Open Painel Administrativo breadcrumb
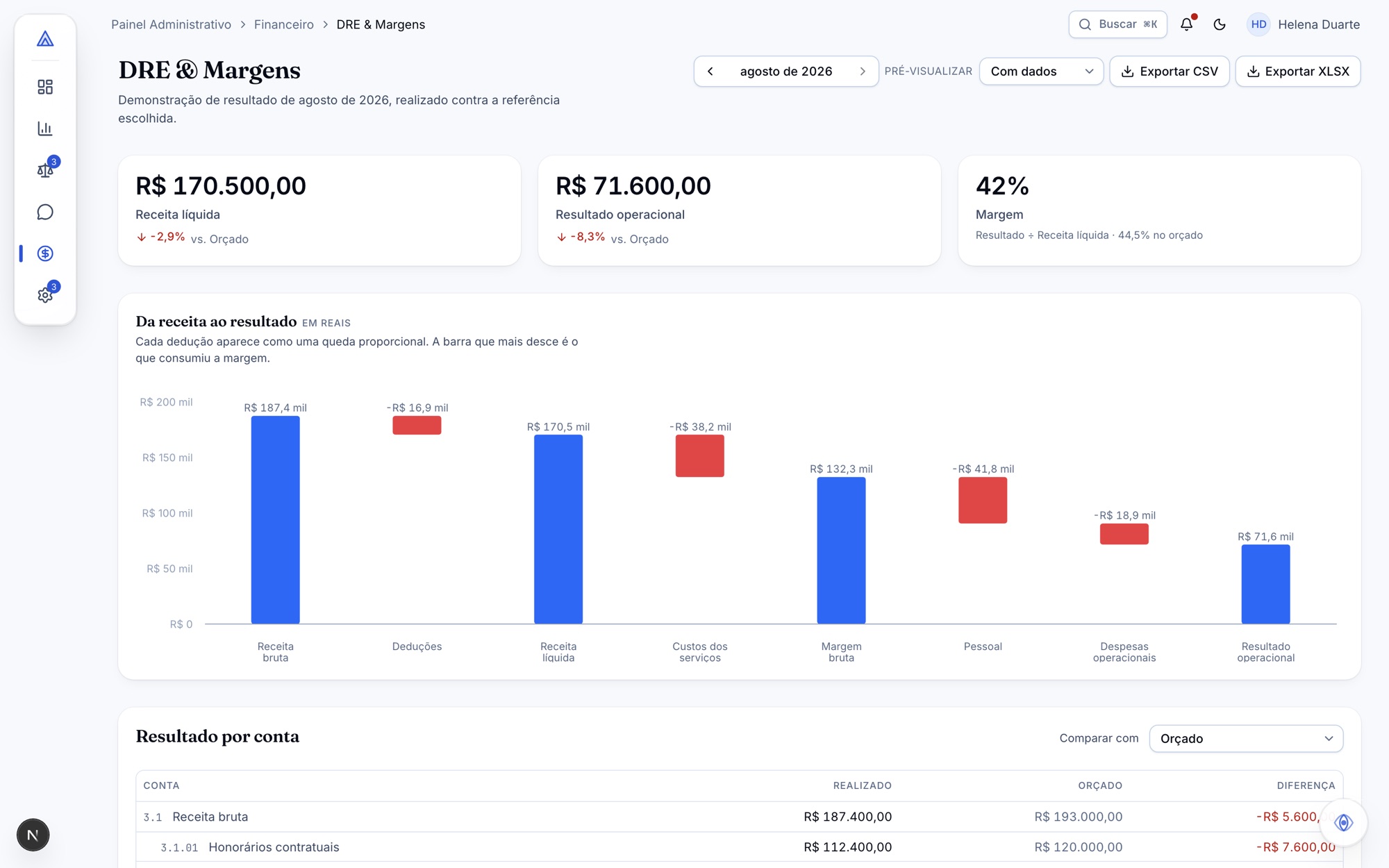The height and width of the screenshot is (868, 1389). tap(171, 24)
